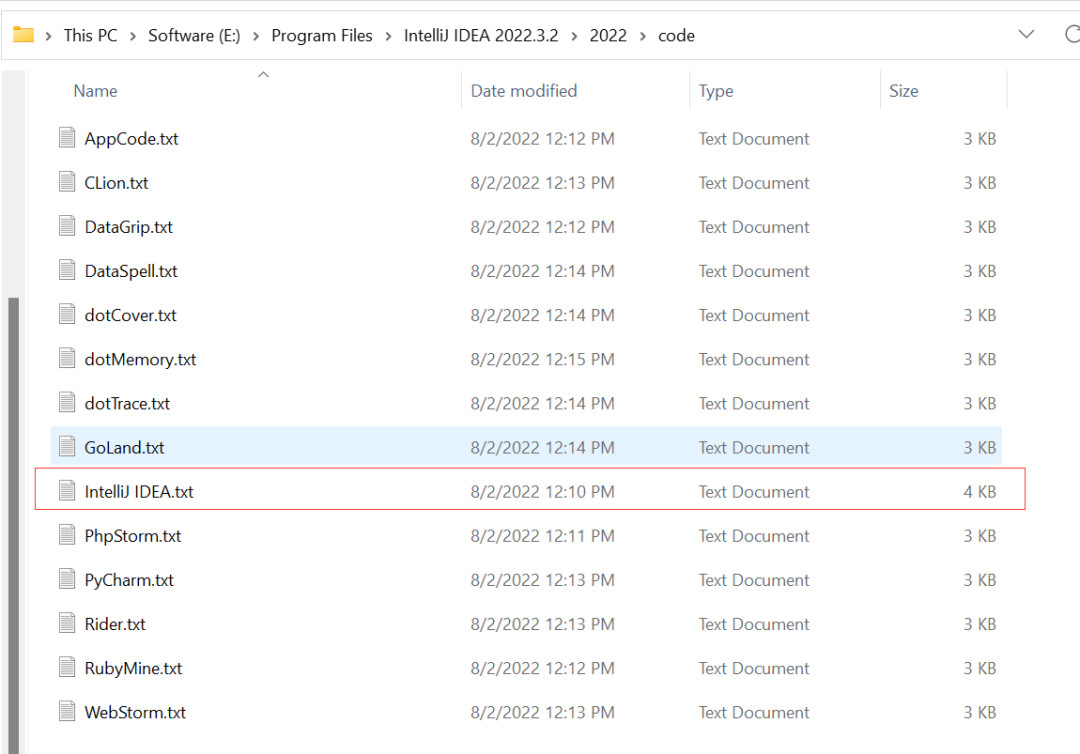This screenshot has width=1080, height=754.
Task: Select the WebStorm.txt file name
Action: [136, 711]
